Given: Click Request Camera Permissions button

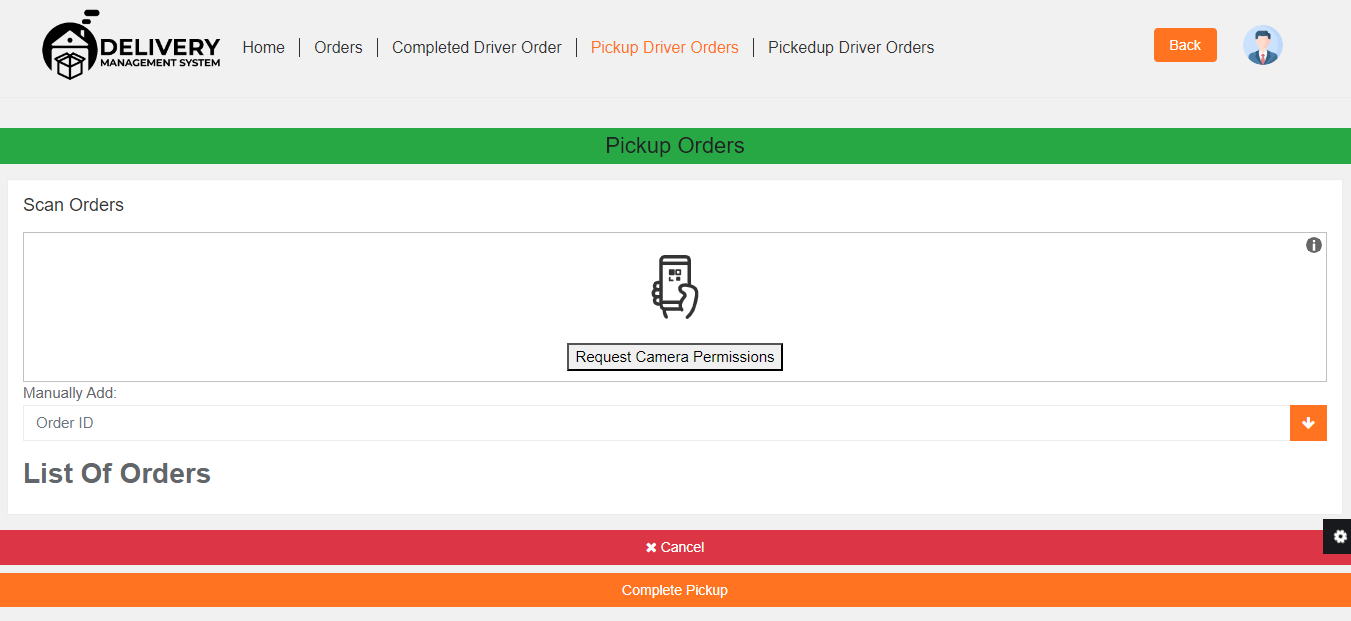Looking at the screenshot, I should point(675,357).
